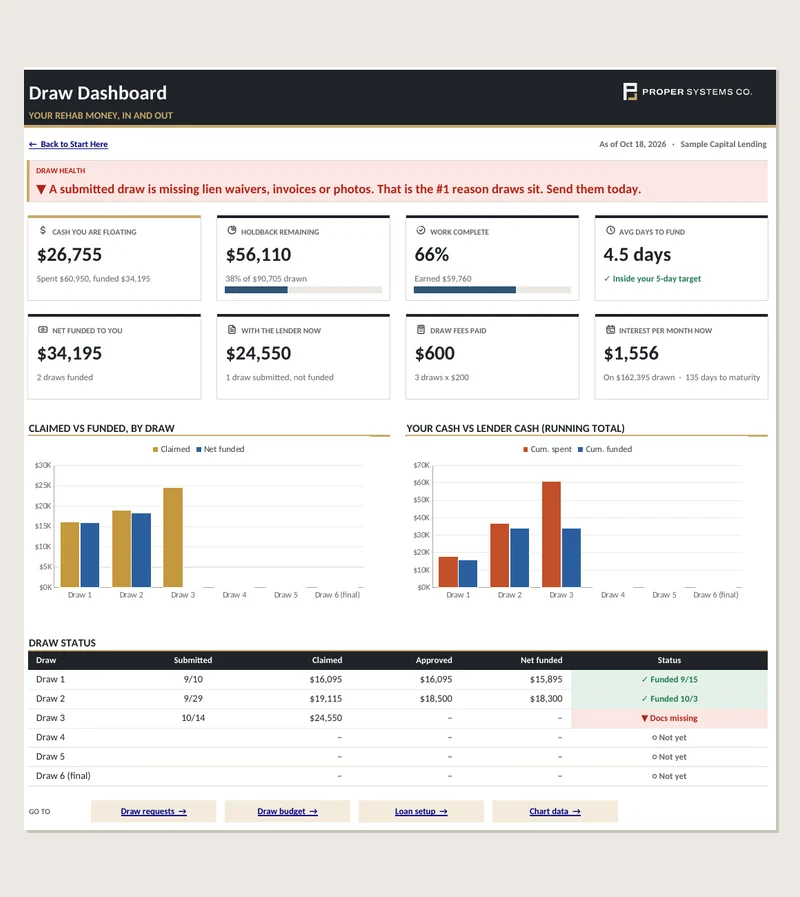Click the clock icon beside Avg Days to Fund
Screen dimensions: 800x897
pos(610,231)
